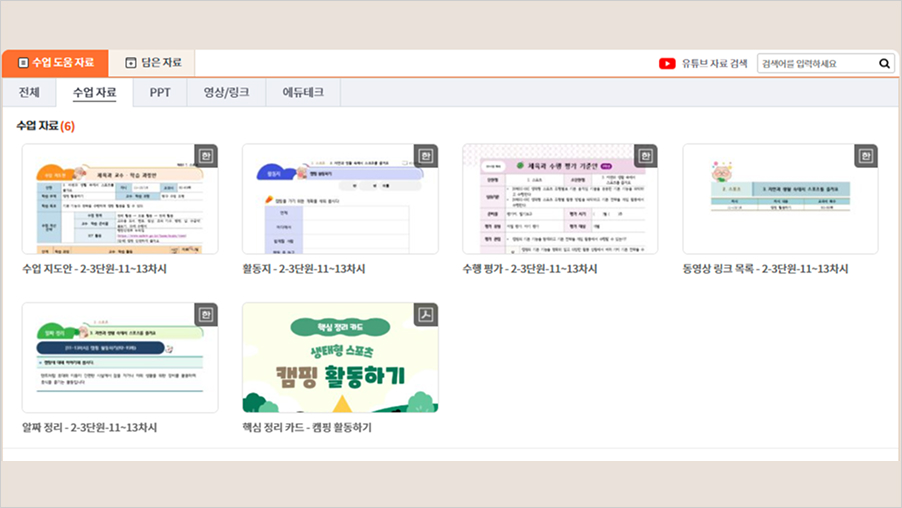The width and height of the screenshot is (902, 508).
Task: Click the search magnifier icon
Action: tap(884, 63)
